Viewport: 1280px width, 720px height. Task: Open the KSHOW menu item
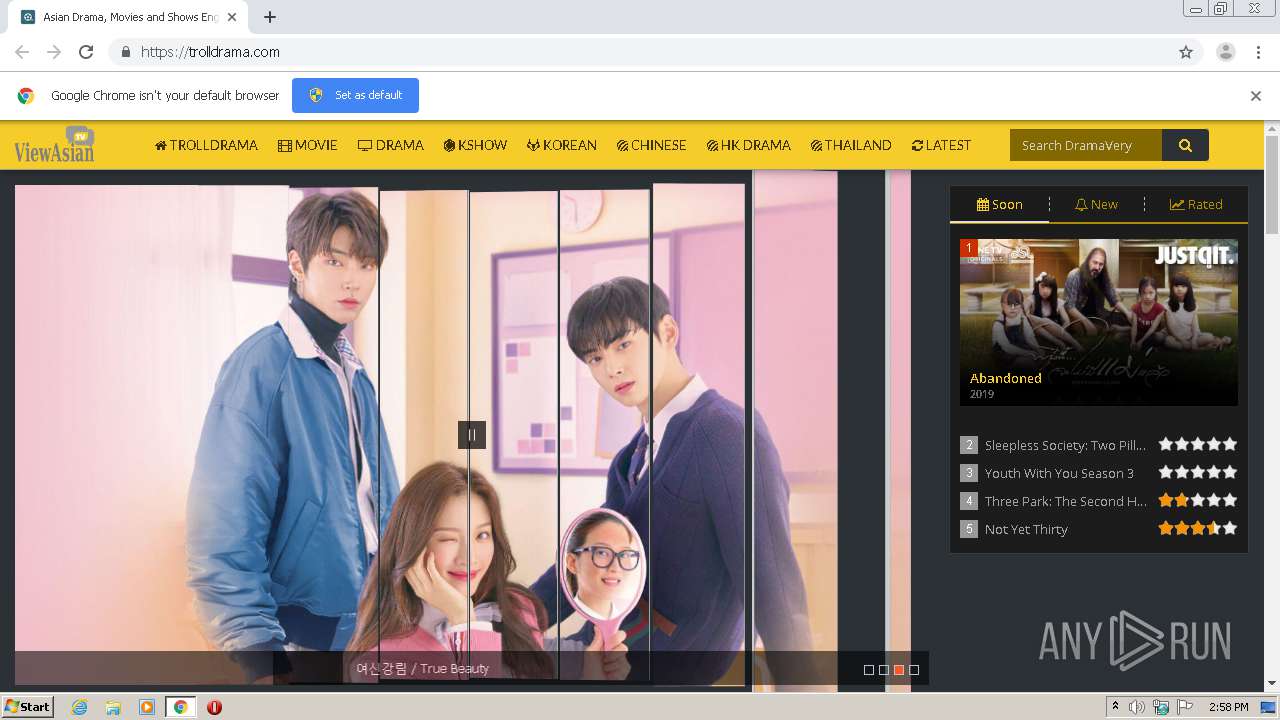point(475,146)
